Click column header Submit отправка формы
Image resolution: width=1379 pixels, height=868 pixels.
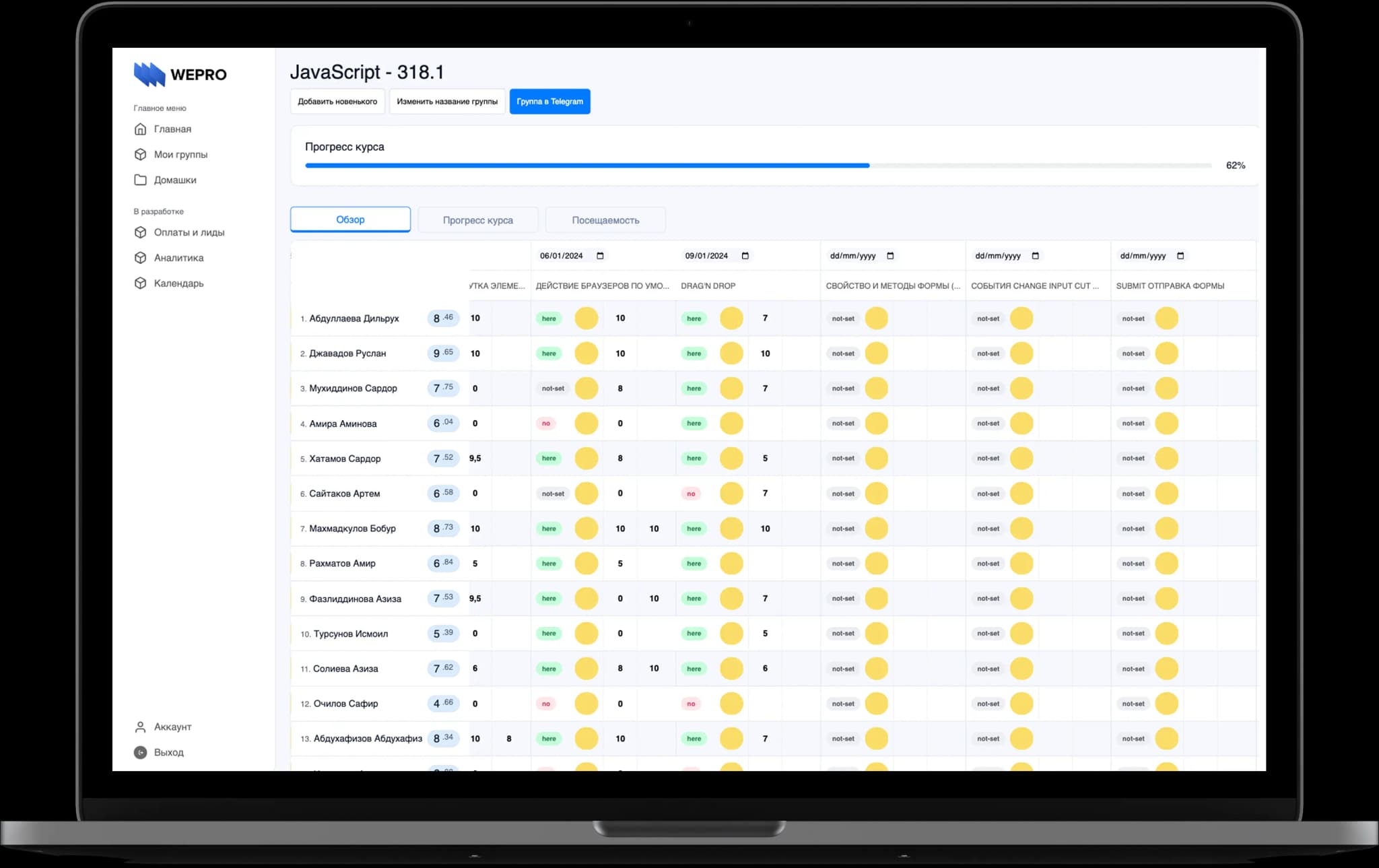click(x=1170, y=286)
